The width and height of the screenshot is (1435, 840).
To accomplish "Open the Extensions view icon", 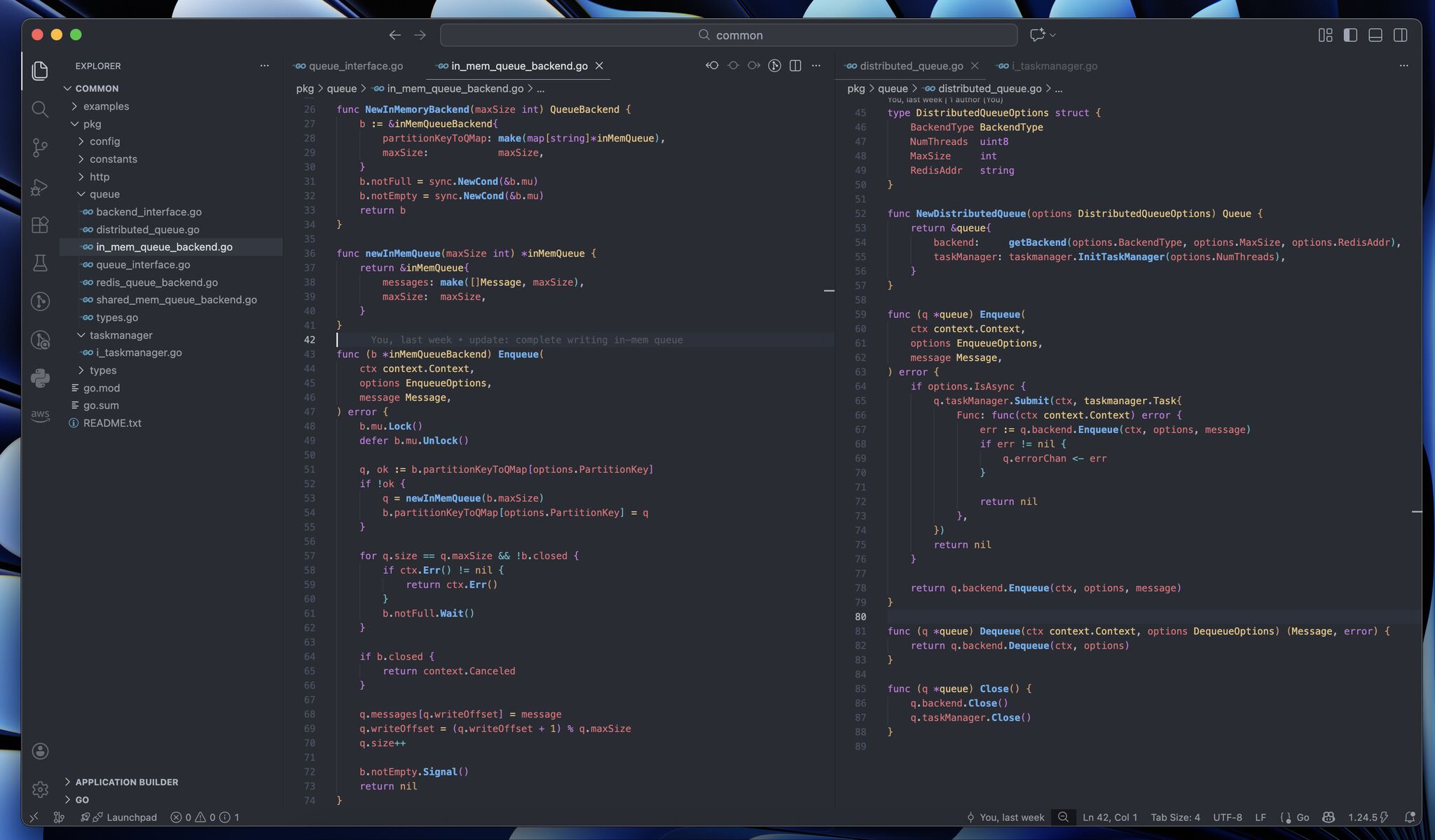I will pyautogui.click(x=40, y=224).
